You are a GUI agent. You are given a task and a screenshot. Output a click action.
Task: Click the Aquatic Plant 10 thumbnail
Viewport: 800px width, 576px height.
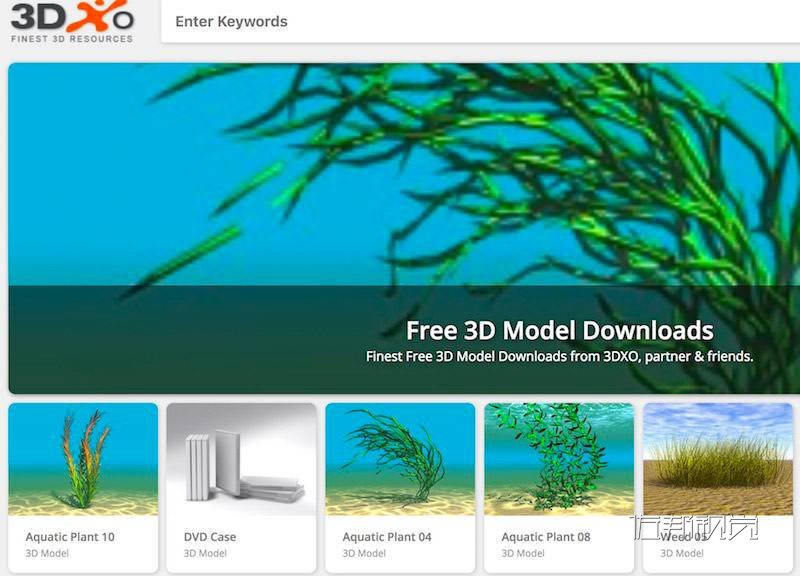[85, 460]
